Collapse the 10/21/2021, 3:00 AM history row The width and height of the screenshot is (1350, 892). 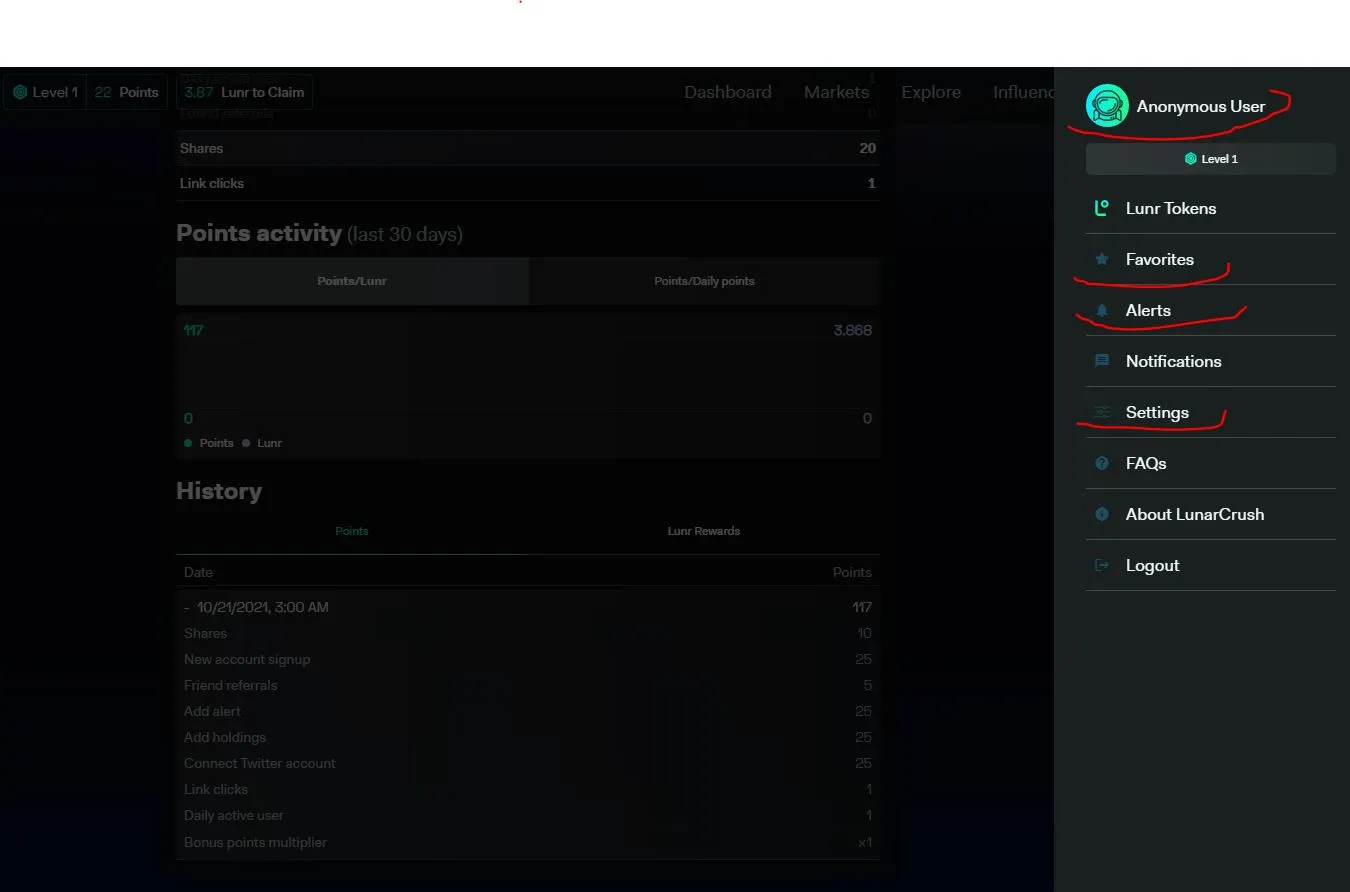click(528, 607)
